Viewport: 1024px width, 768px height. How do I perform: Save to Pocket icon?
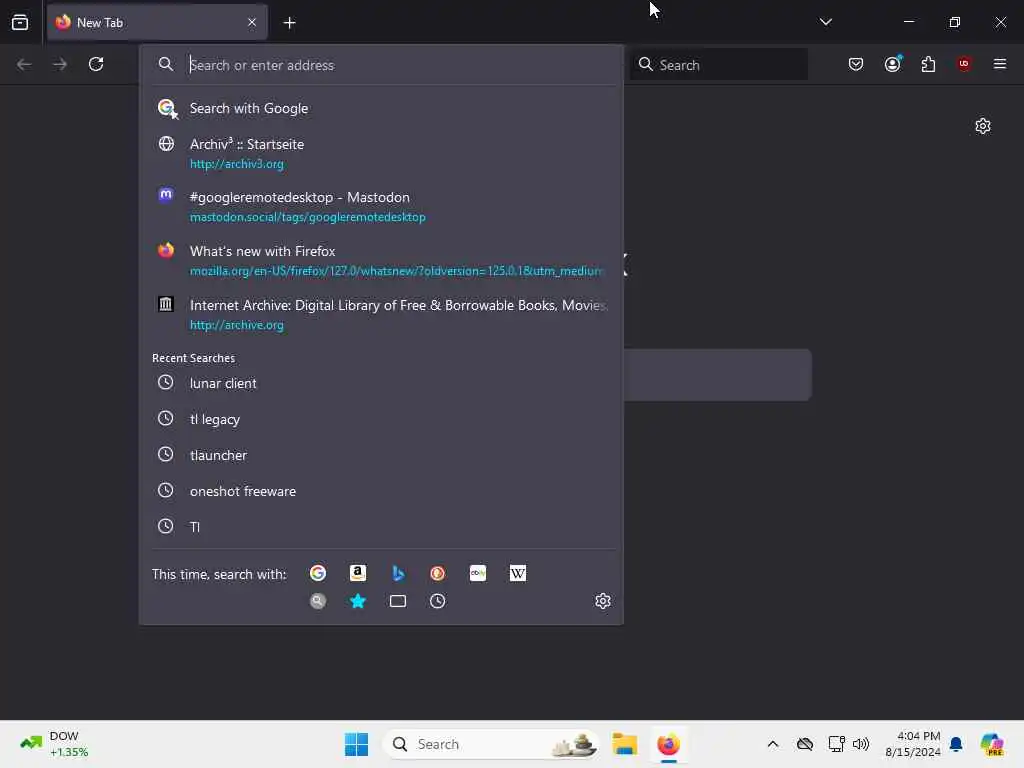tap(856, 64)
